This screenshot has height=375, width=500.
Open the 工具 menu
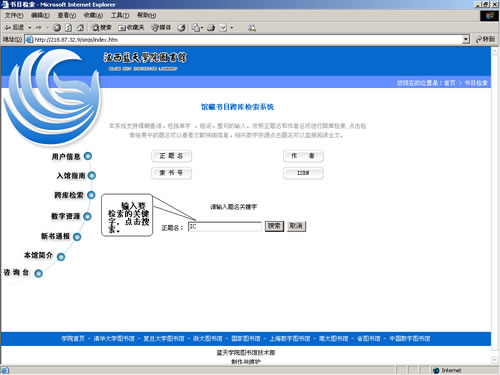120,15
